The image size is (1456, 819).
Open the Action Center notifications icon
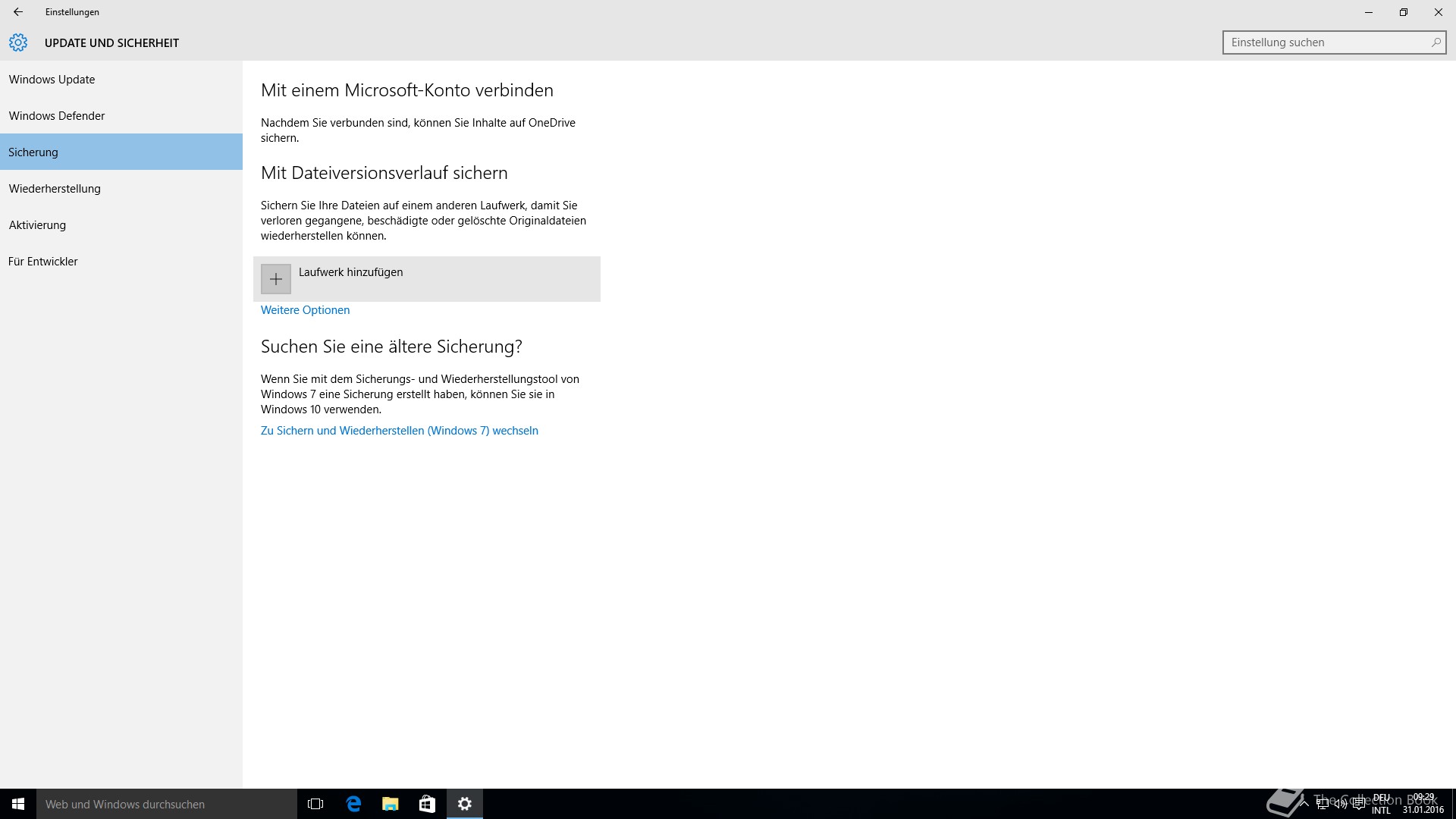click(1359, 804)
